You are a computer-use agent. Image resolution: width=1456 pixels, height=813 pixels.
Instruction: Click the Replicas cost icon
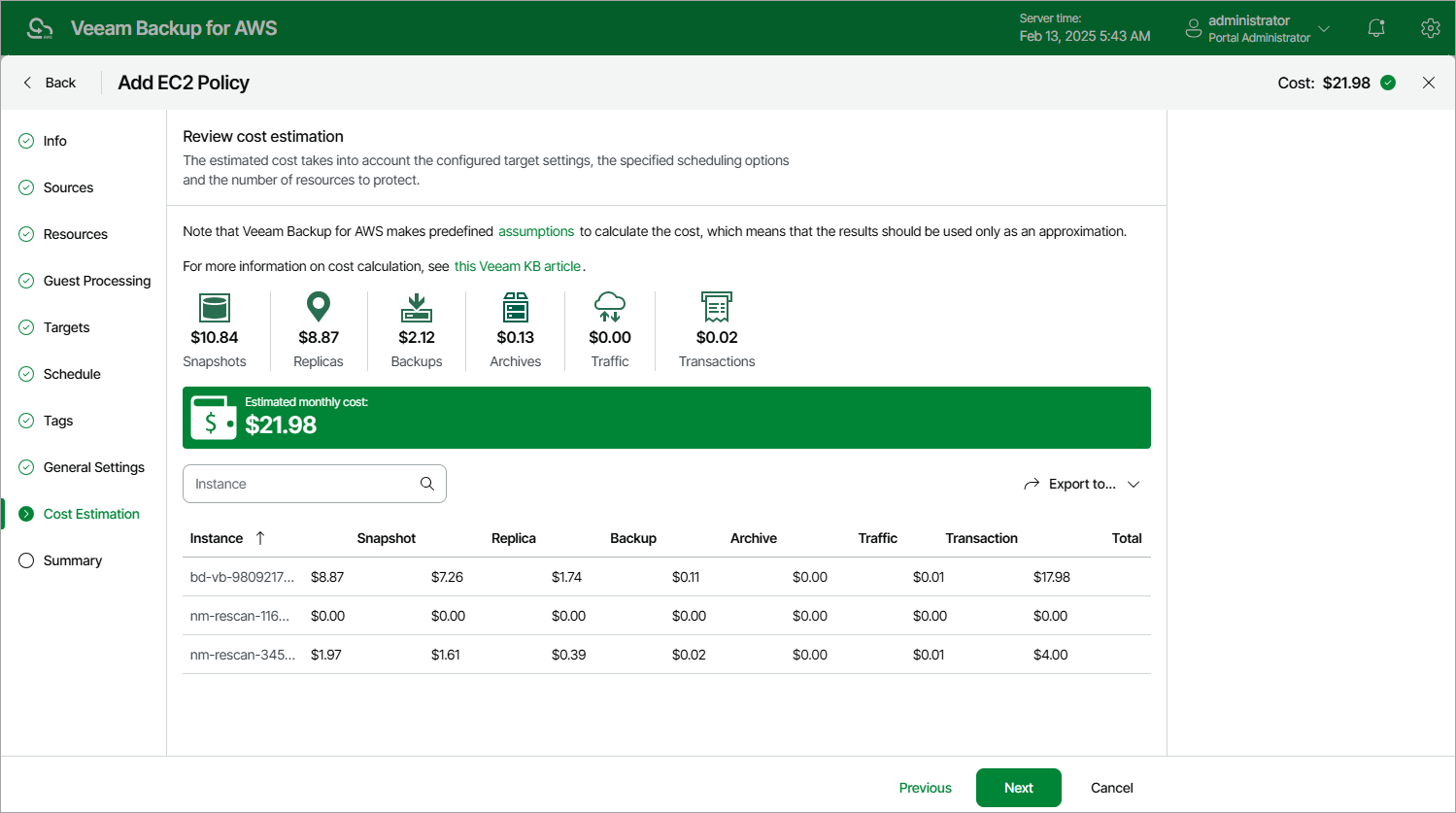tap(318, 307)
